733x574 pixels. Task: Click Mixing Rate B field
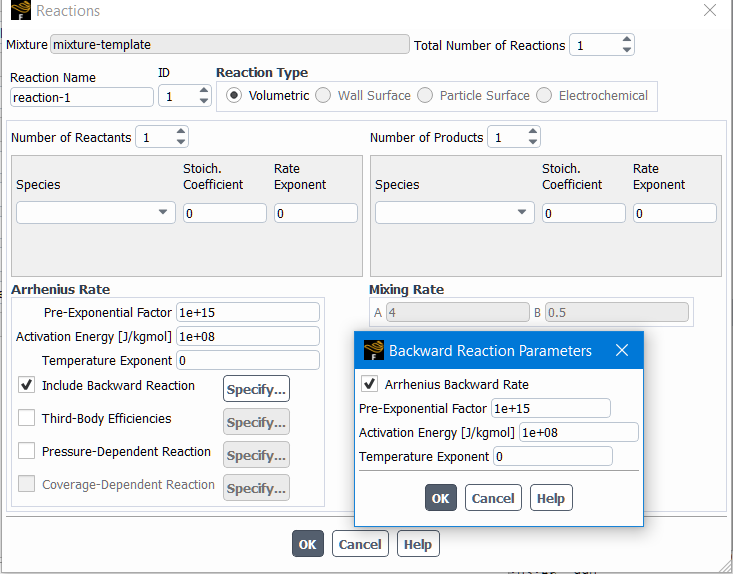(x=617, y=312)
